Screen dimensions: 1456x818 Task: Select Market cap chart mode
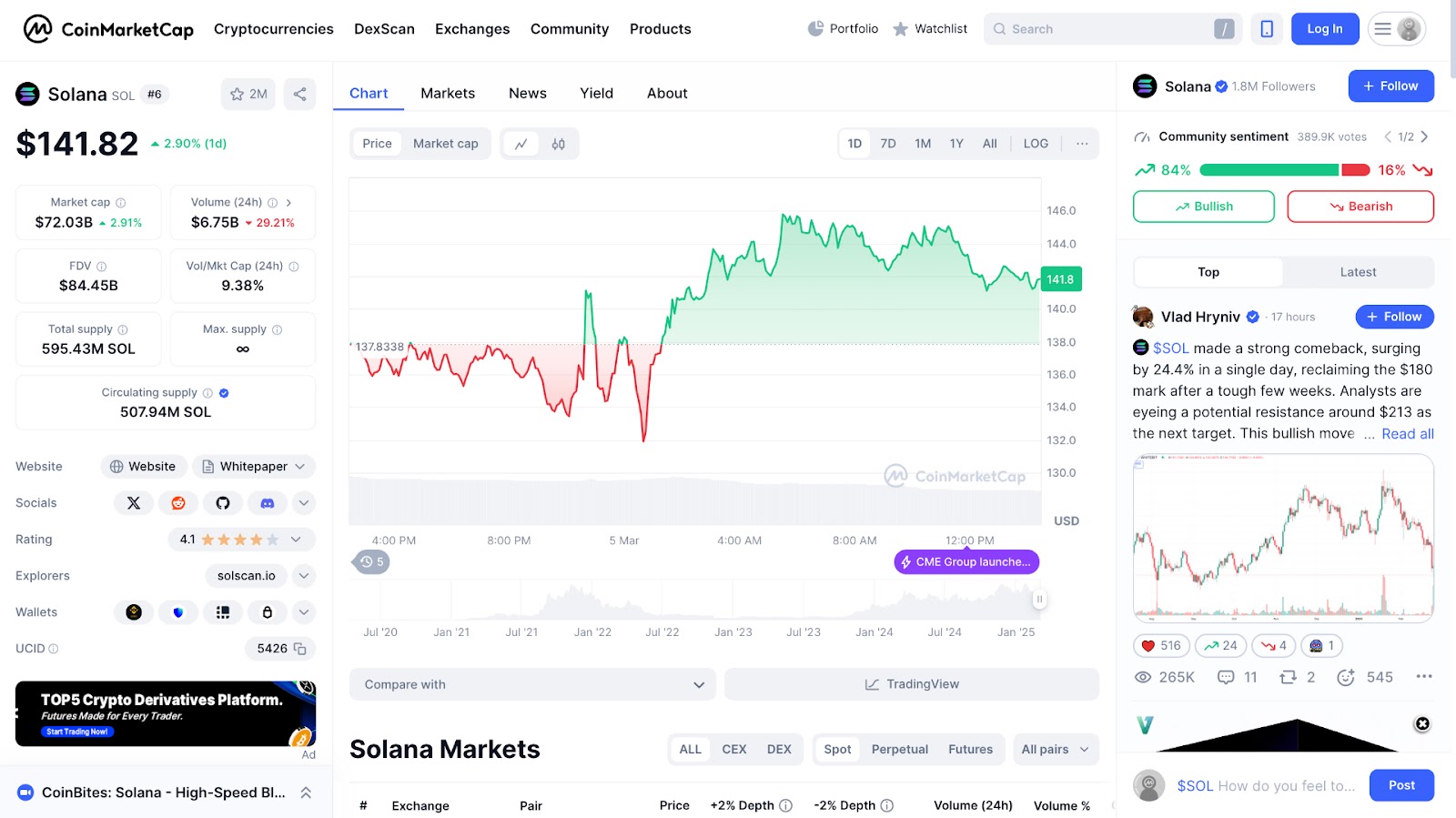(x=446, y=144)
